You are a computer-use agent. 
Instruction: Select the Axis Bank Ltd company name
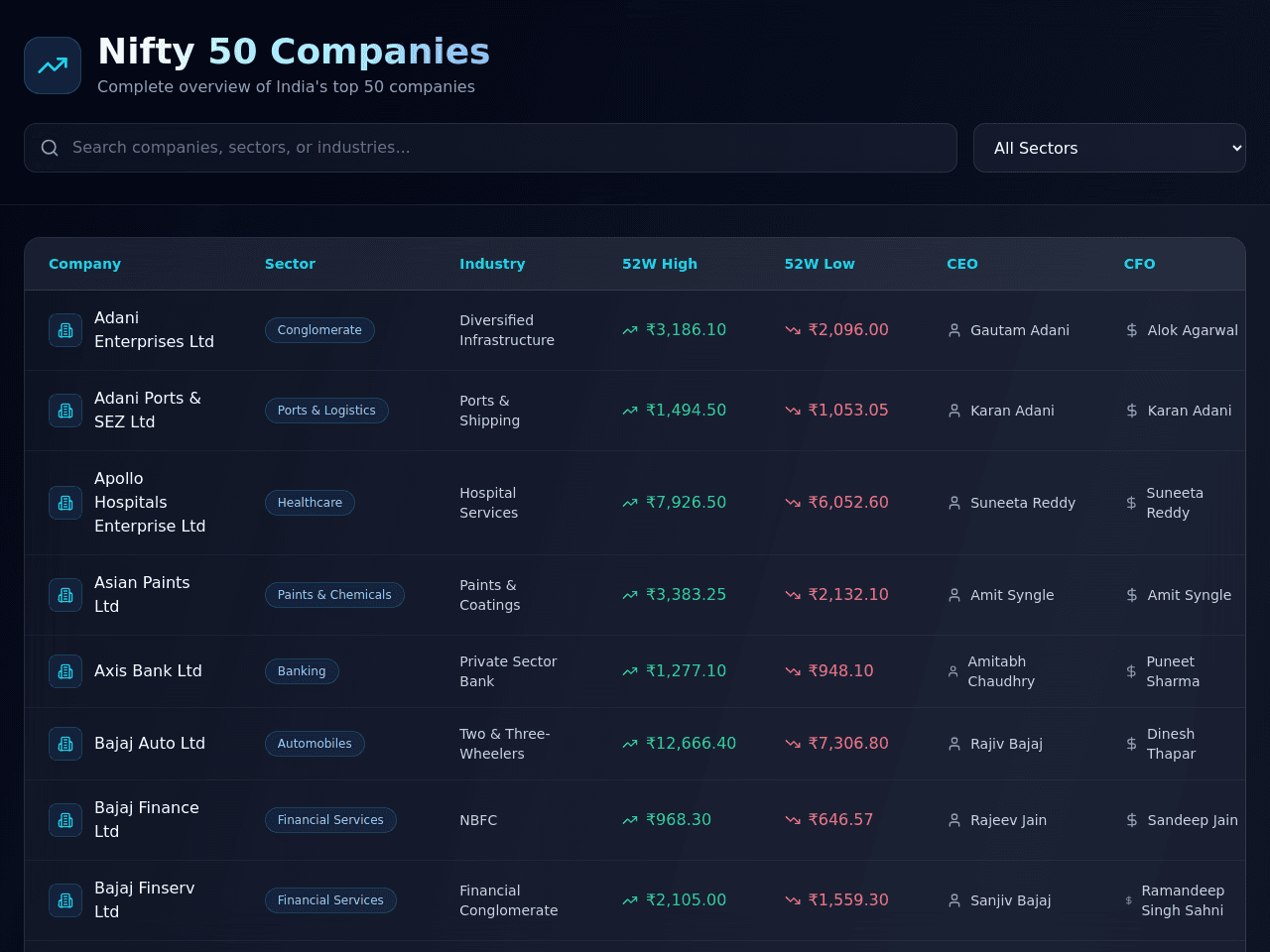pyautogui.click(x=148, y=671)
